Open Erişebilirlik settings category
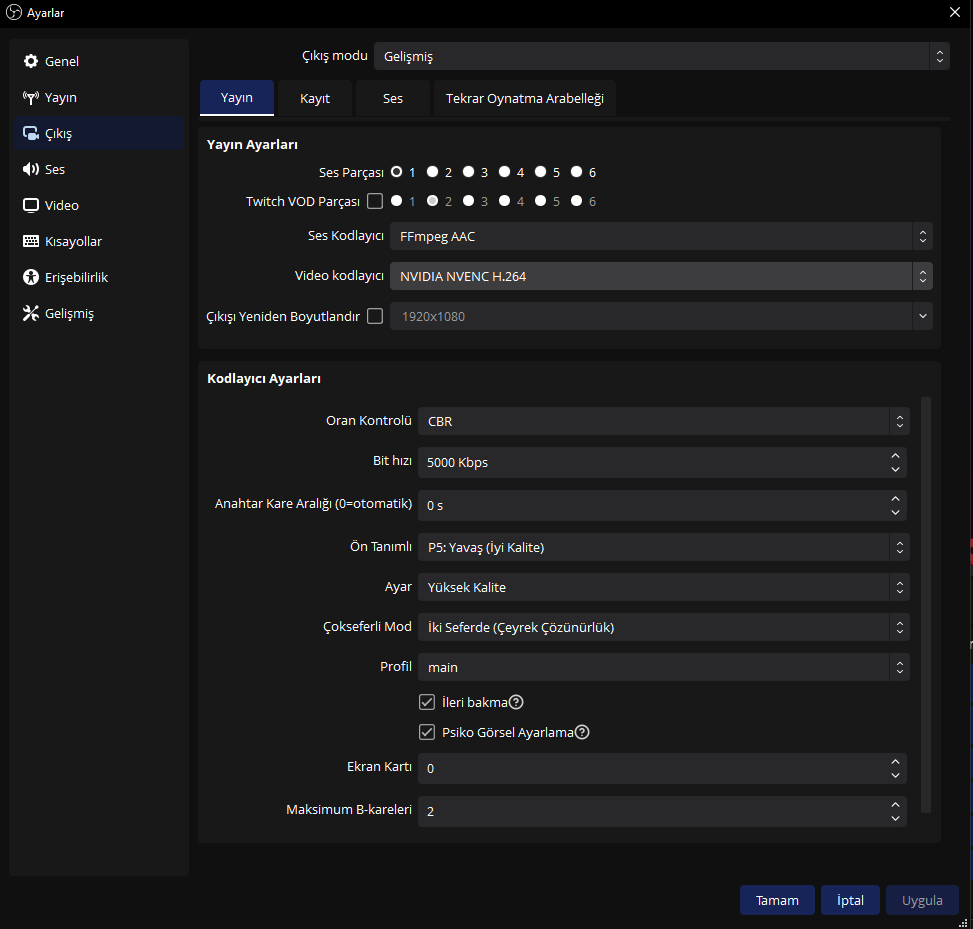Viewport: 973px width, 929px height. (99, 277)
